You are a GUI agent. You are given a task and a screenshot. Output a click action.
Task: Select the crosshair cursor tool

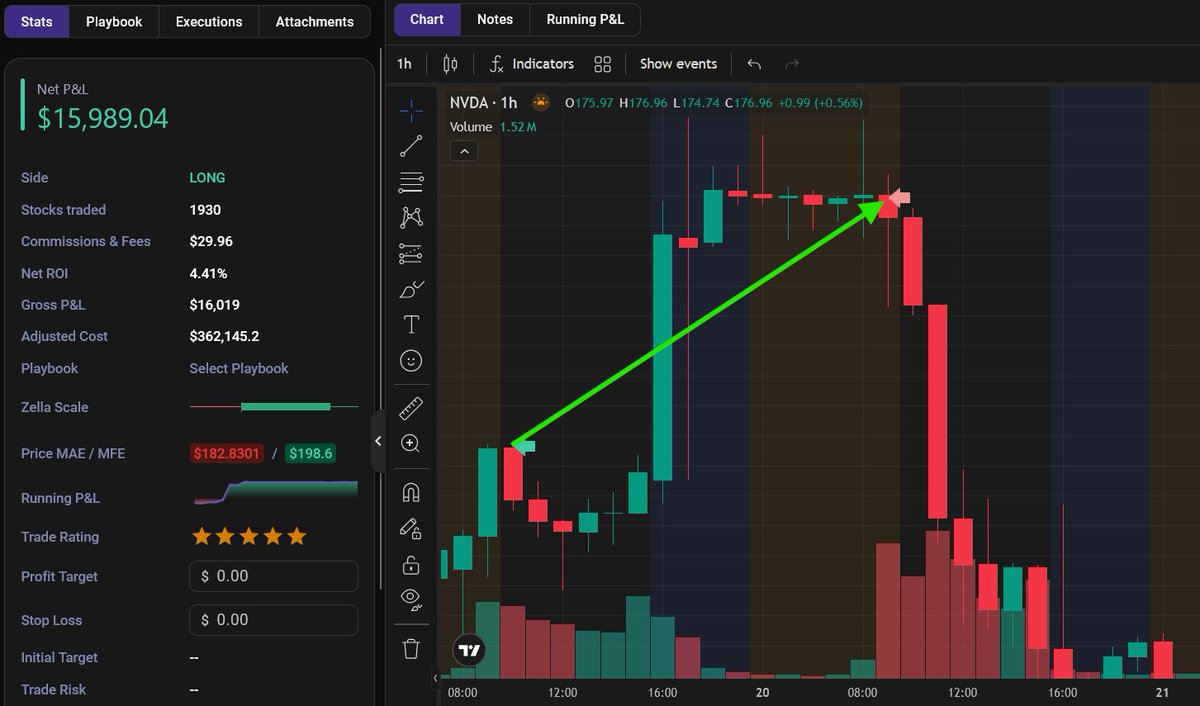(411, 110)
